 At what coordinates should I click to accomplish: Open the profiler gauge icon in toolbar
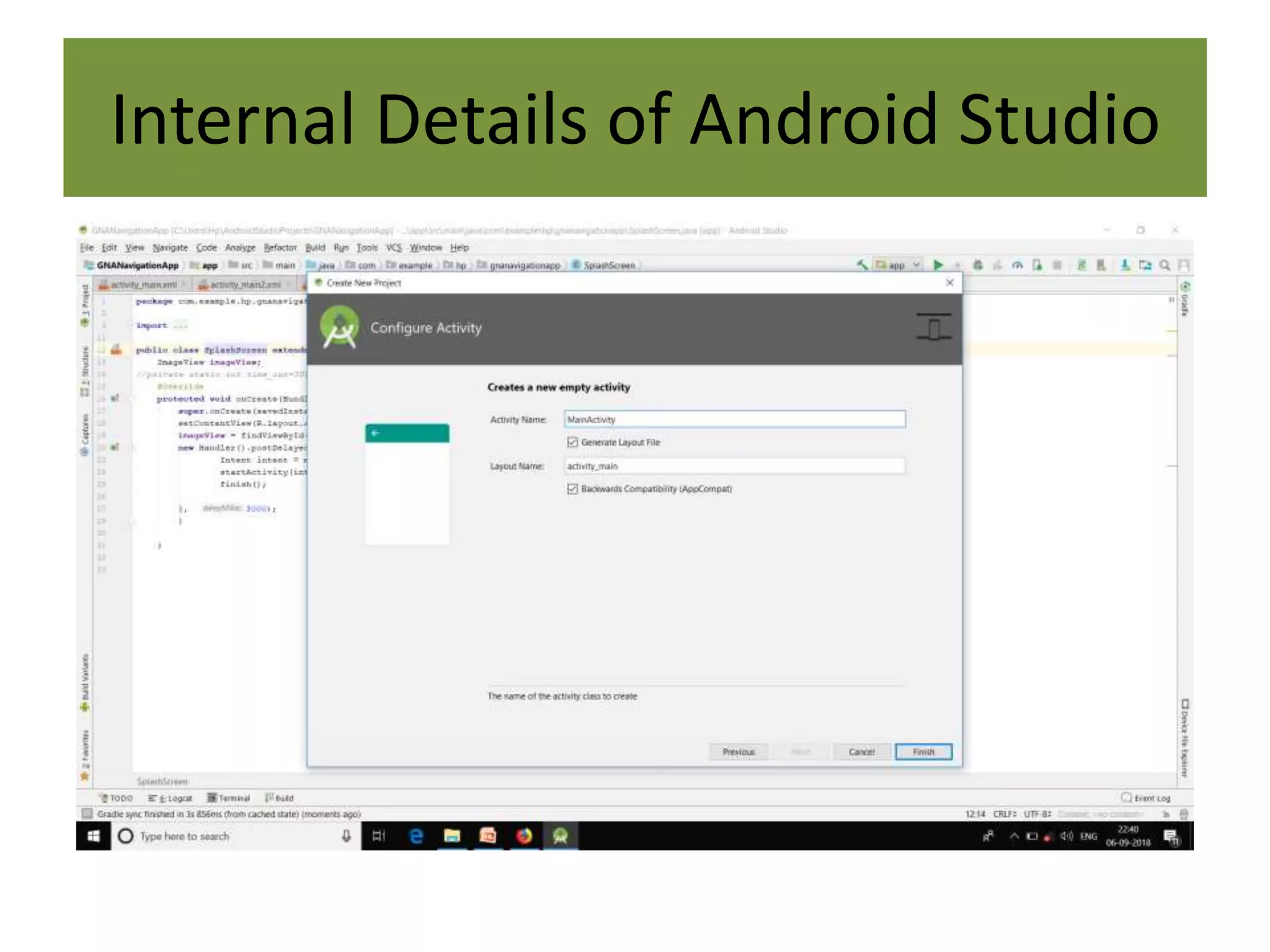1018,265
